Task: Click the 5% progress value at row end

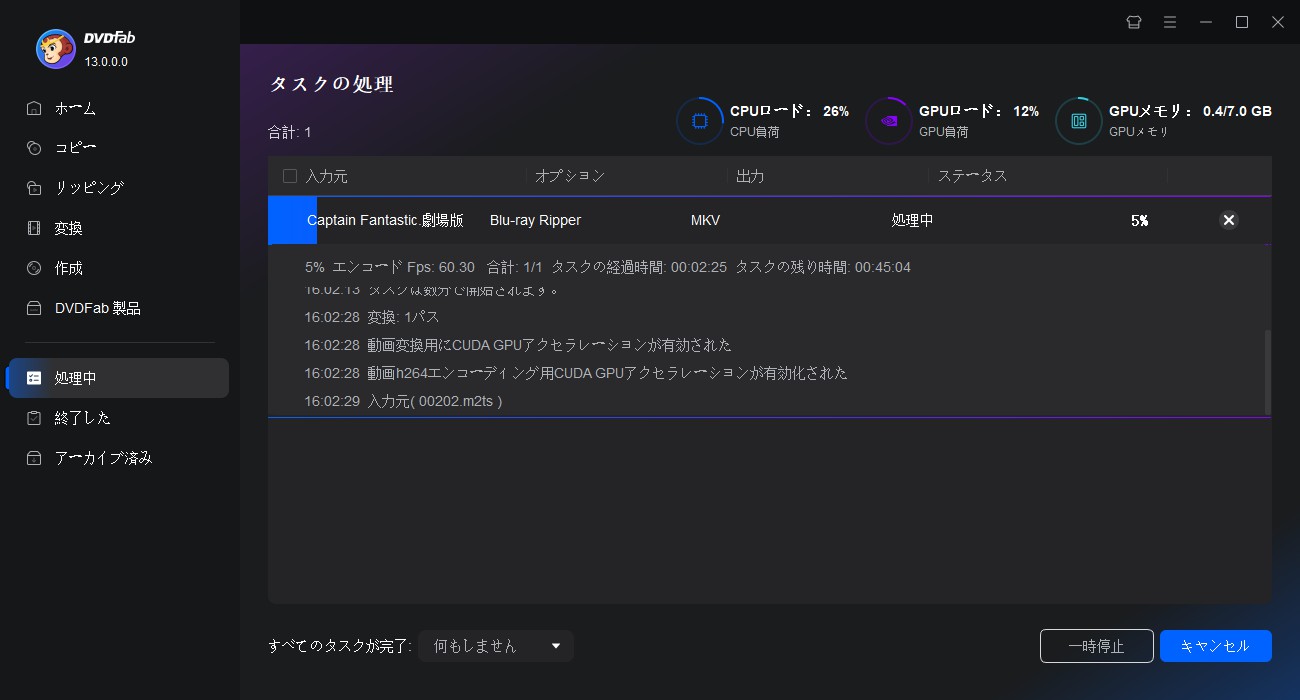Action: (1139, 221)
